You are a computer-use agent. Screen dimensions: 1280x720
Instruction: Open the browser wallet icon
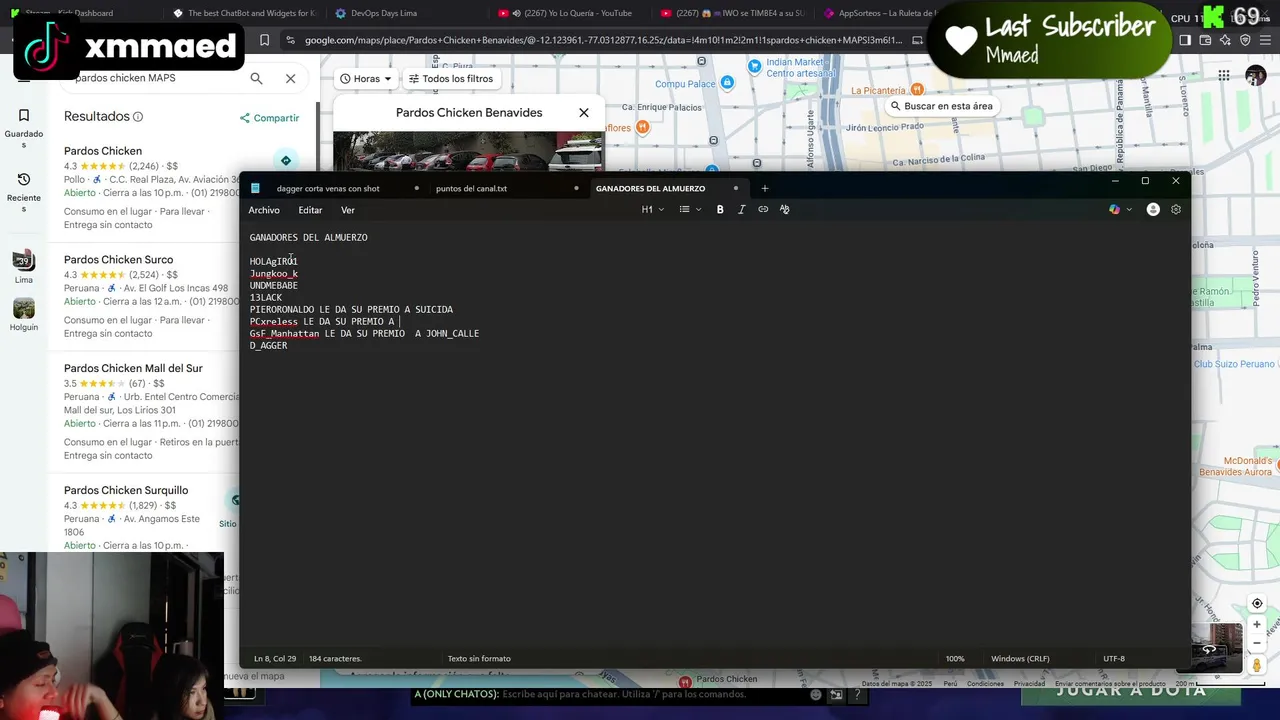click(x=1205, y=40)
